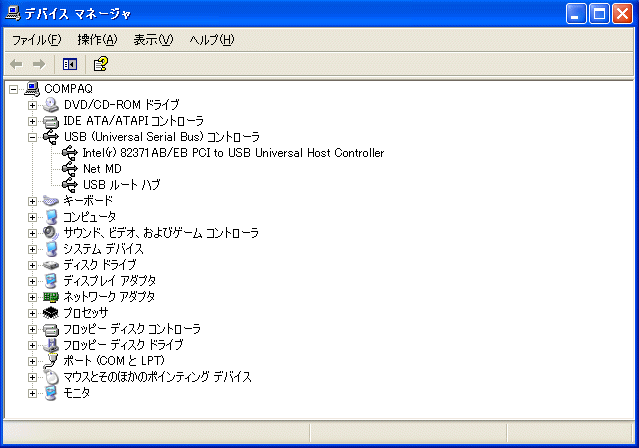This screenshot has width=639, height=448.
Task: Click the モニタ monitor icon
Action: pos(51,393)
